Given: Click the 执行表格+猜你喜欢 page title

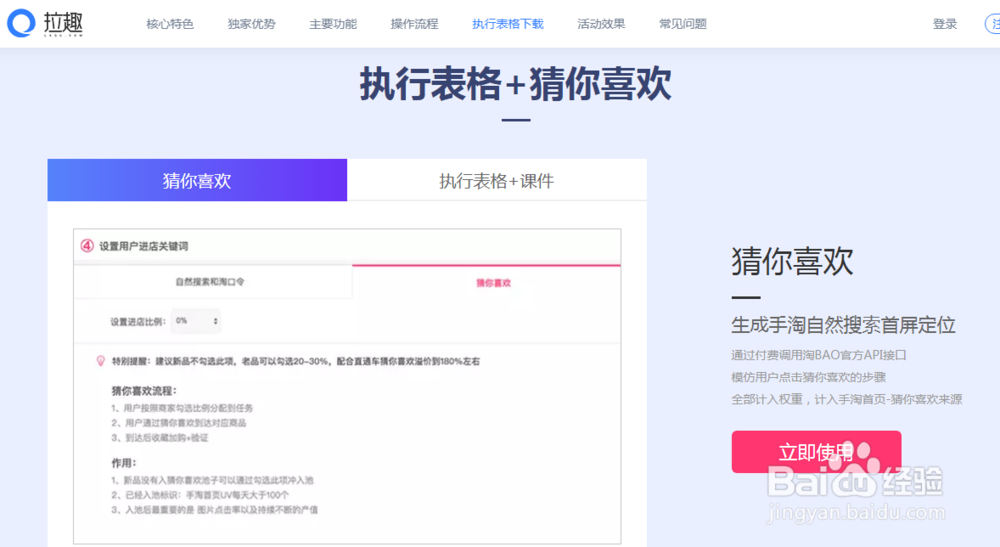Looking at the screenshot, I should tap(516, 84).
